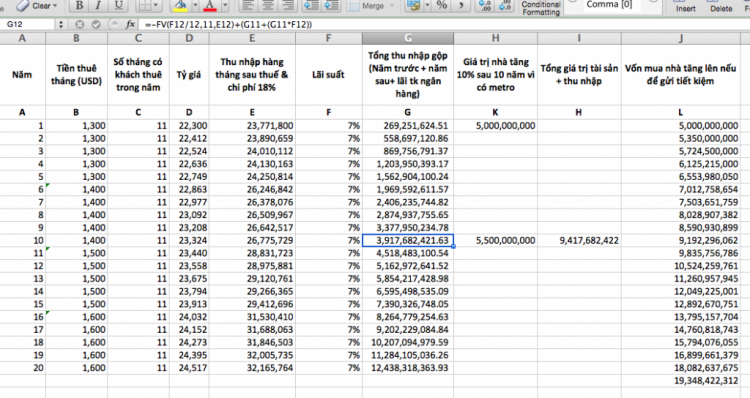Image resolution: width=750 pixels, height=398 pixels.
Task: Select exchange rate cell 22,300
Action: click(189, 126)
